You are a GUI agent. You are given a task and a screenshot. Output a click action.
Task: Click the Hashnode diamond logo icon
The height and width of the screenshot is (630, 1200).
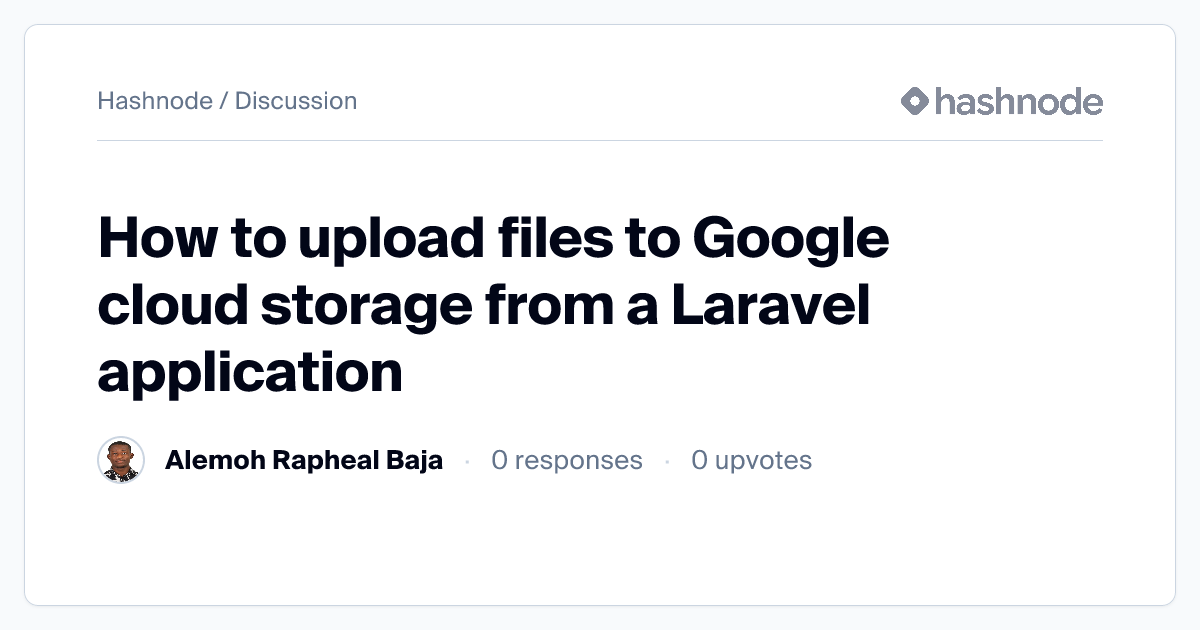915,101
